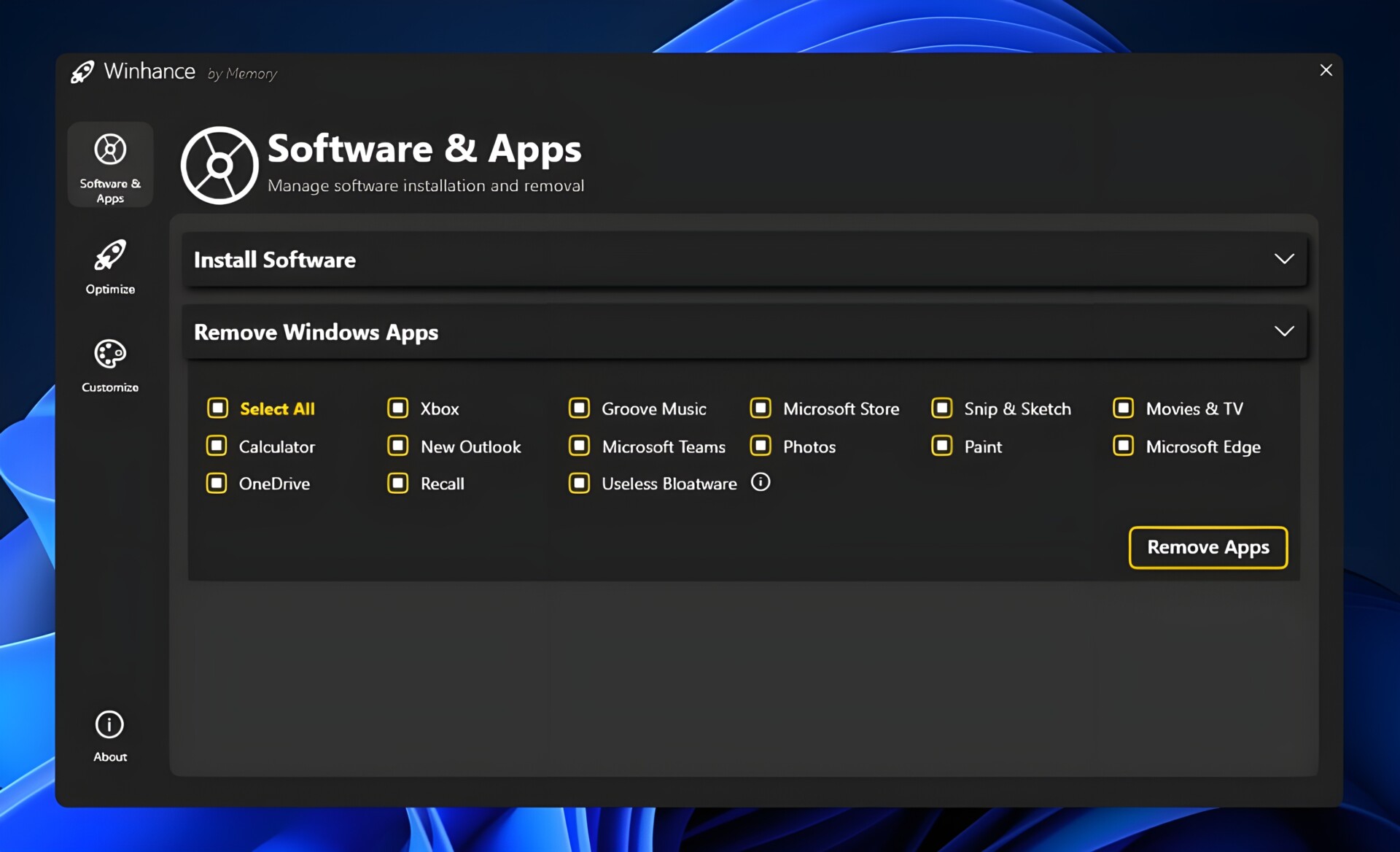Screen dimensions: 1400x852
Task: Open the Optimize rocket section
Action: click(x=110, y=267)
